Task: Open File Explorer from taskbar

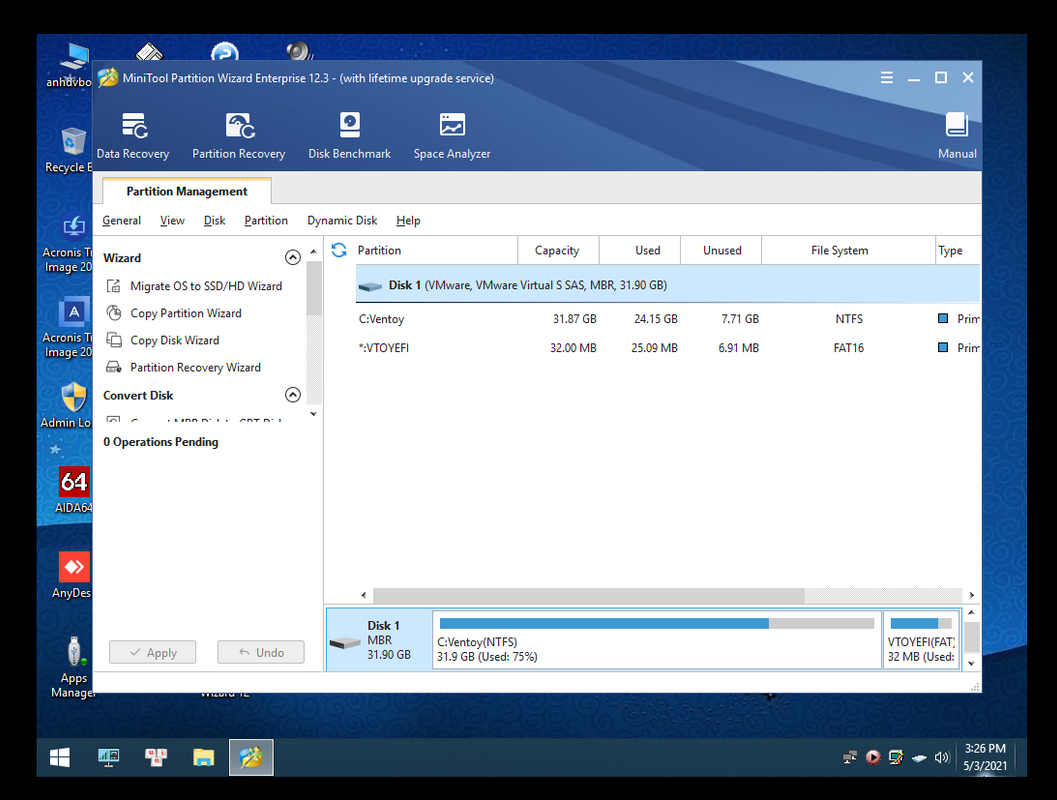Action: 203,758
